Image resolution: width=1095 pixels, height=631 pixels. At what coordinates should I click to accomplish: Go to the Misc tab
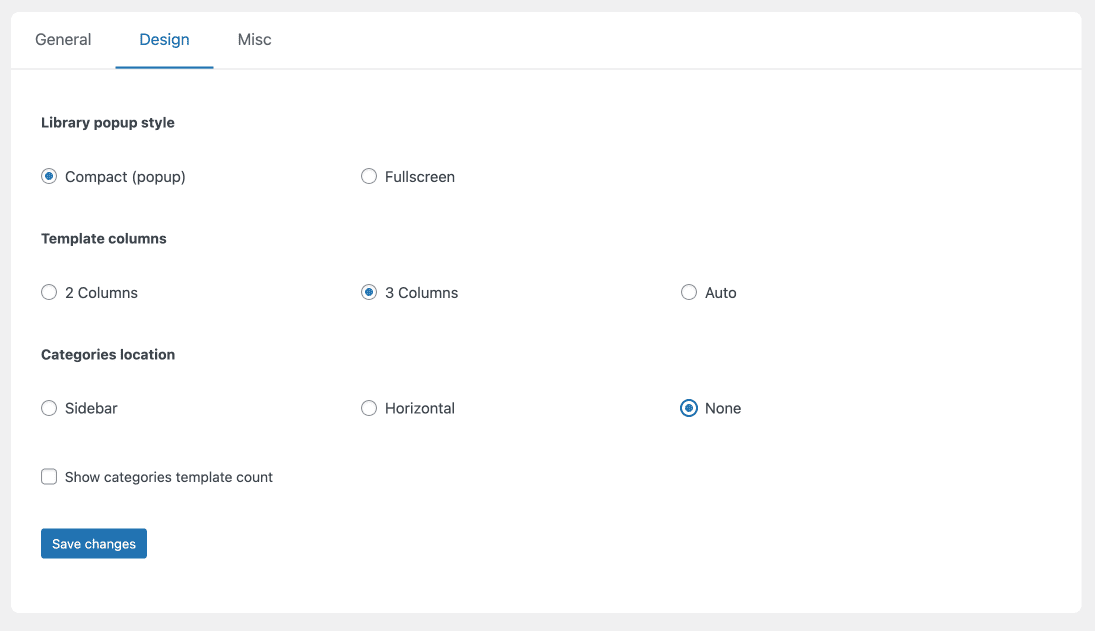[254, 40]
